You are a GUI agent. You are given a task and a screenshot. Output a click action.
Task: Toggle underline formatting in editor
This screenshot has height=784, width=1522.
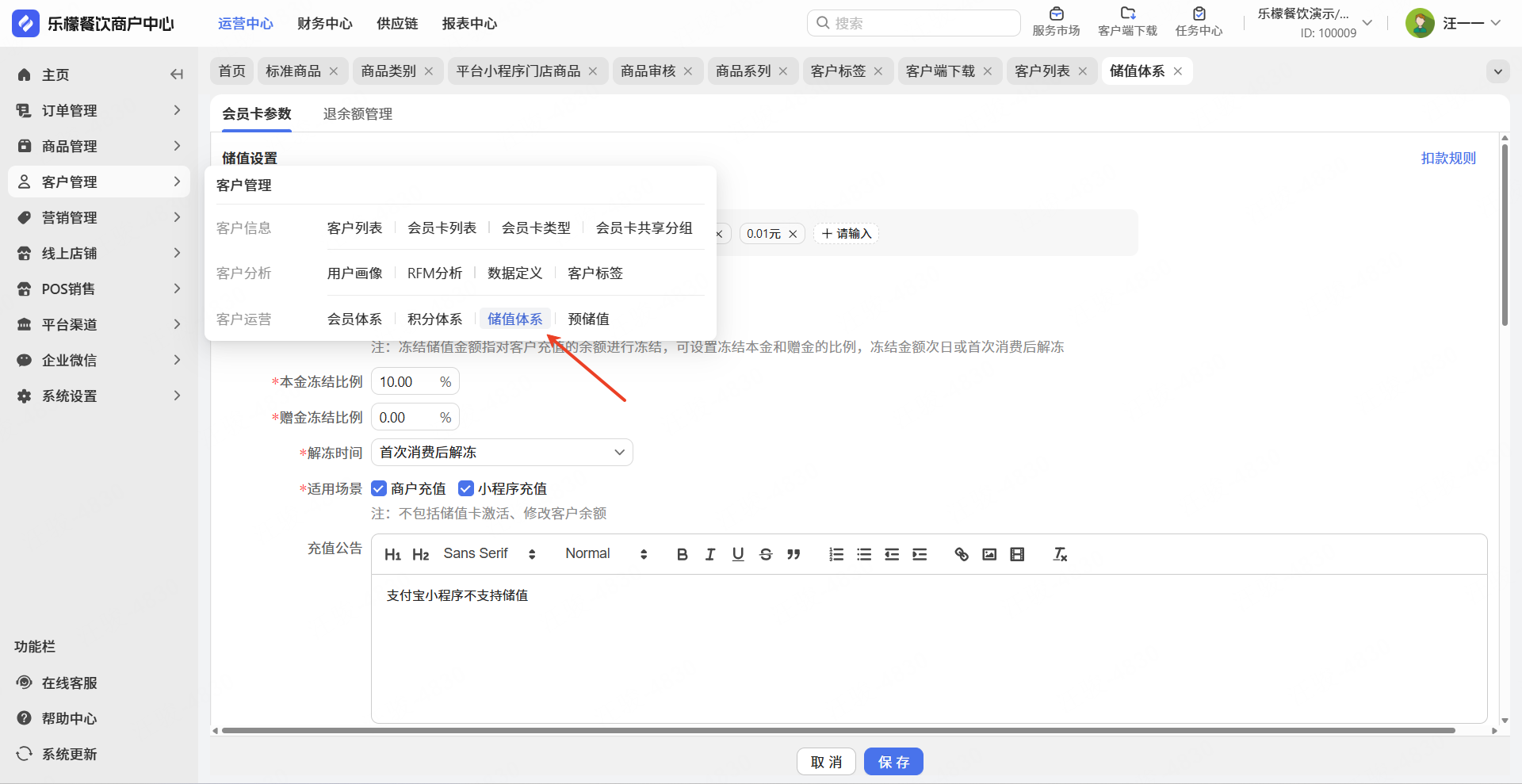click(x=738, y=554)
